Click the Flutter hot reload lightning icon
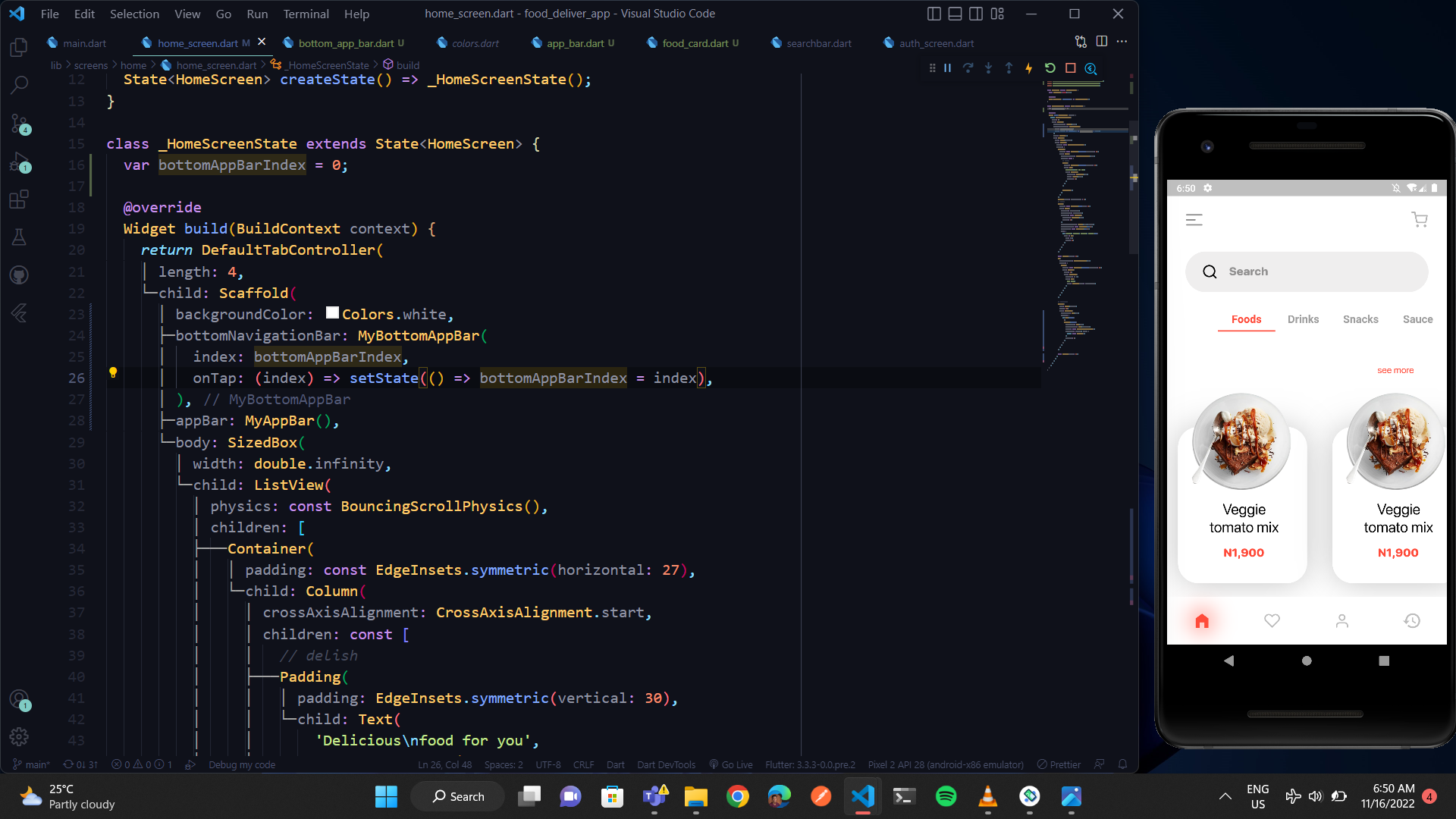The width and height of the screenshot is (1456, 819). (1029, 68)
